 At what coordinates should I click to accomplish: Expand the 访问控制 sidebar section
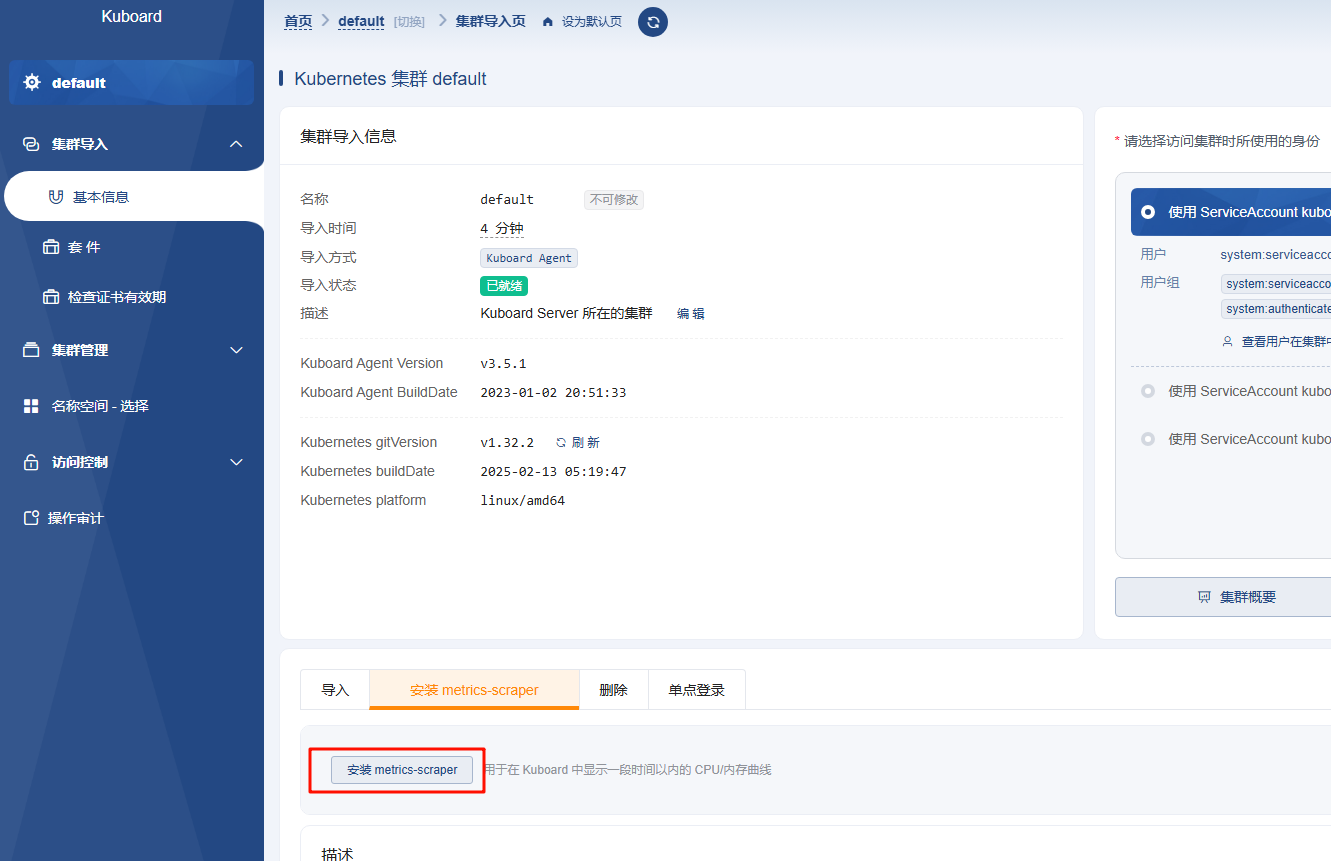pyautogui.click(x=236, y=462)
